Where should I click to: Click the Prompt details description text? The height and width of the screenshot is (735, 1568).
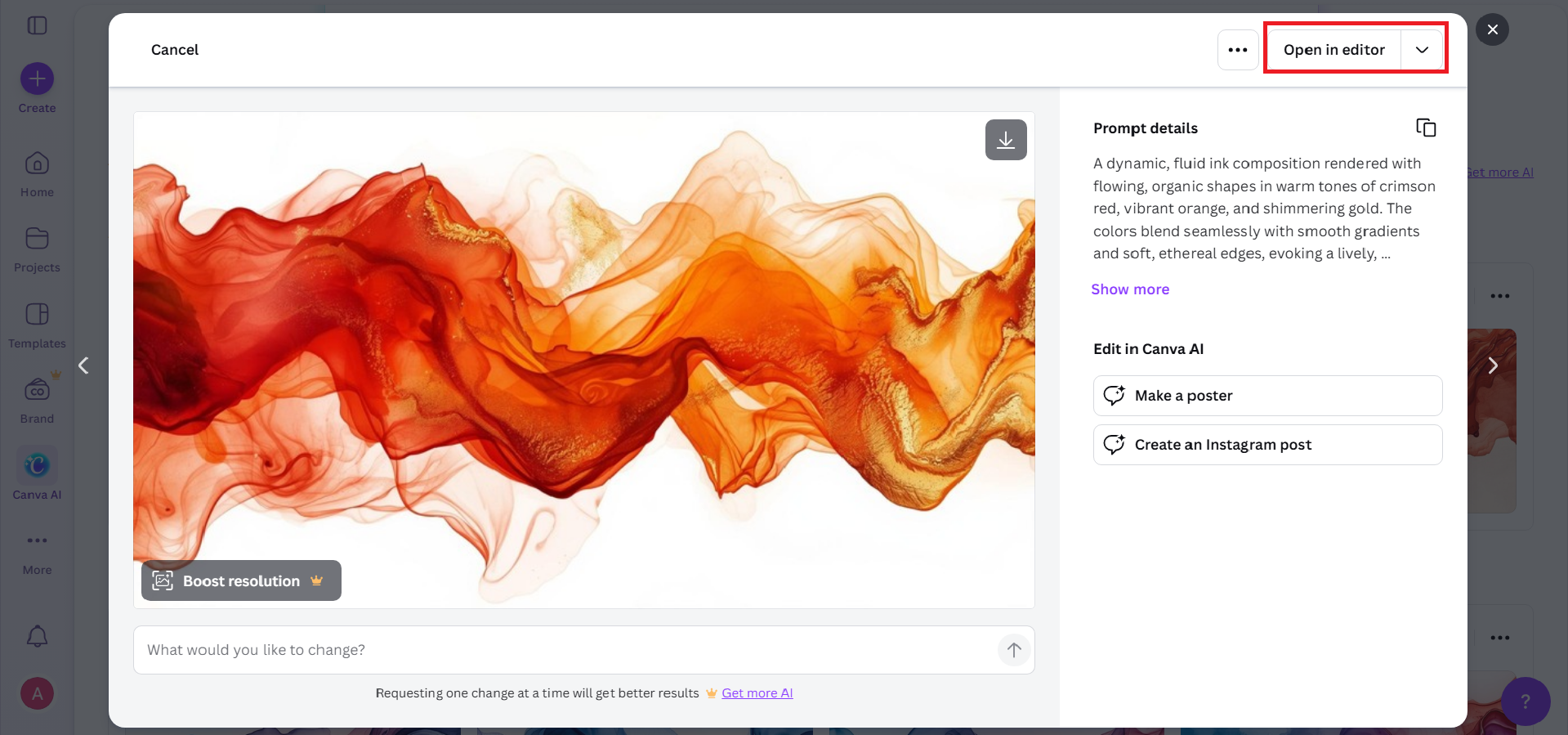1264,208
